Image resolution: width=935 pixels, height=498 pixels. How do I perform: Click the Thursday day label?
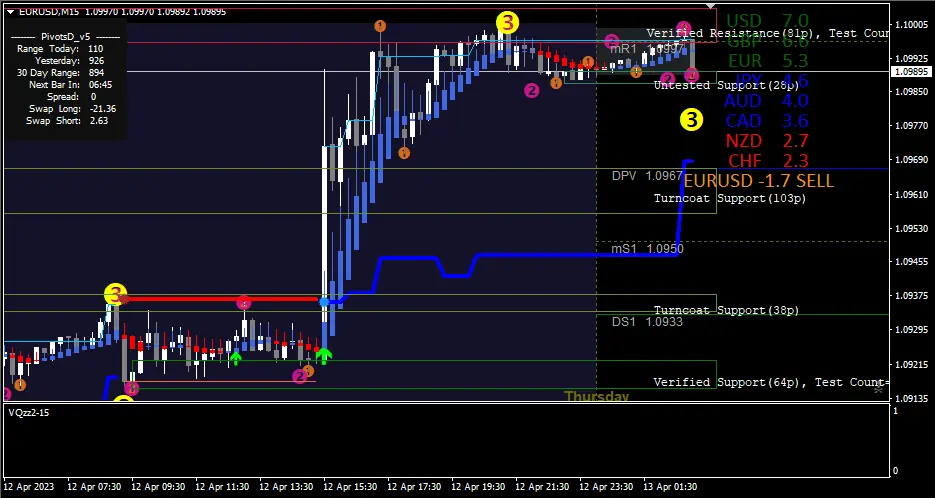coord(596,397)
